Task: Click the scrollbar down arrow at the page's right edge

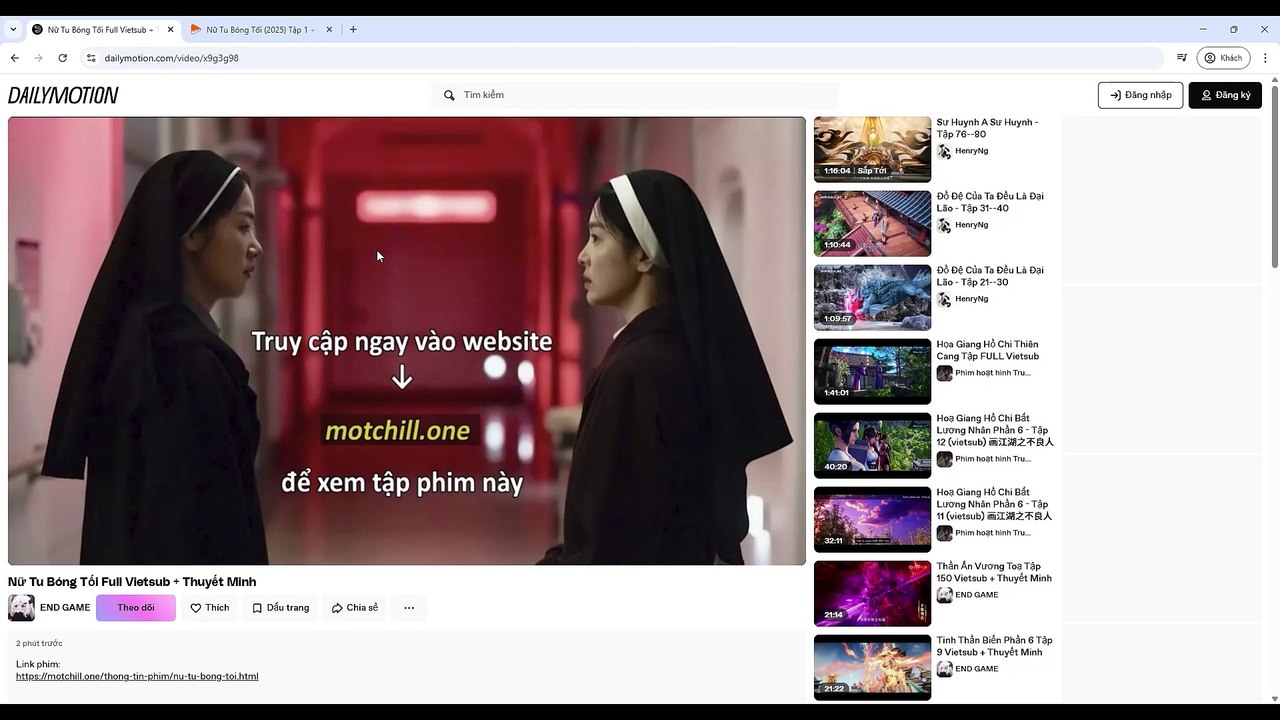Action: point(1274,698)
